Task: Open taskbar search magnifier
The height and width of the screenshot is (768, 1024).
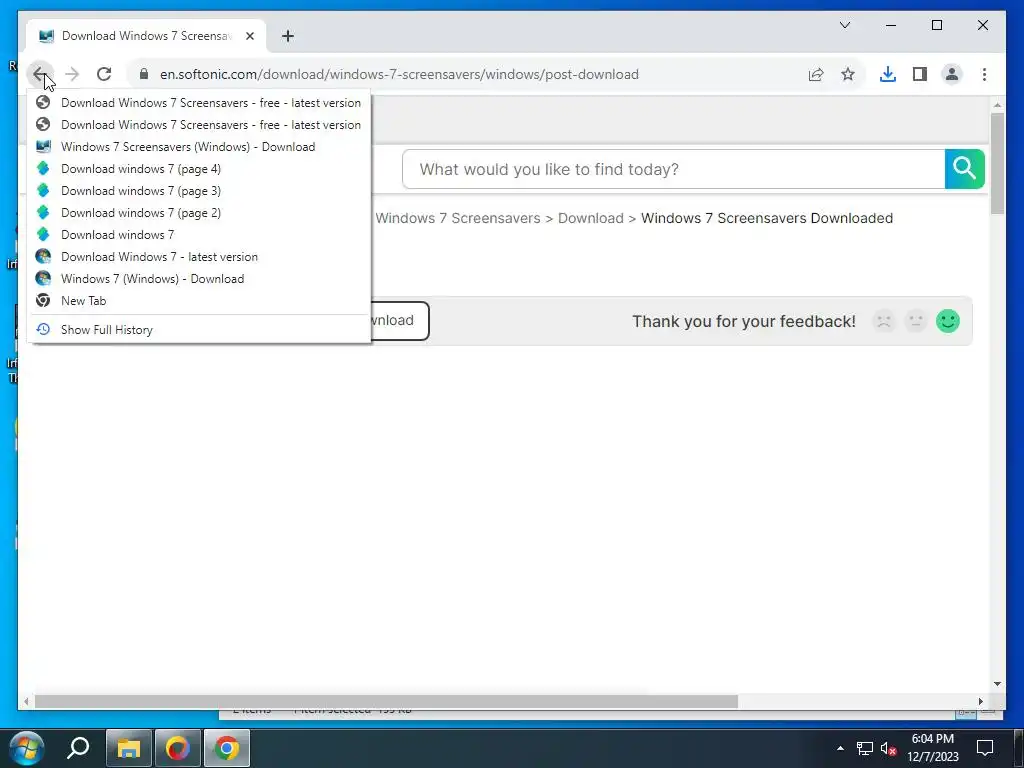Action: click(78, 748)
